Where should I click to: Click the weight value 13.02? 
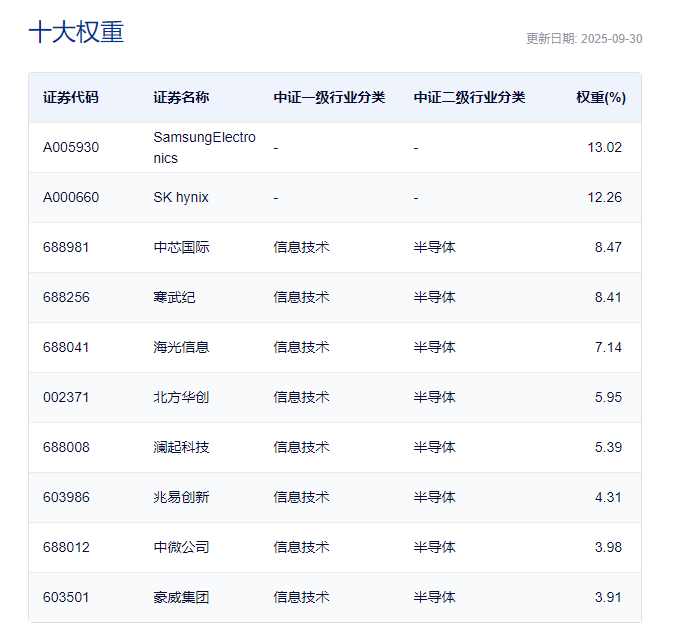coord(604,147)
